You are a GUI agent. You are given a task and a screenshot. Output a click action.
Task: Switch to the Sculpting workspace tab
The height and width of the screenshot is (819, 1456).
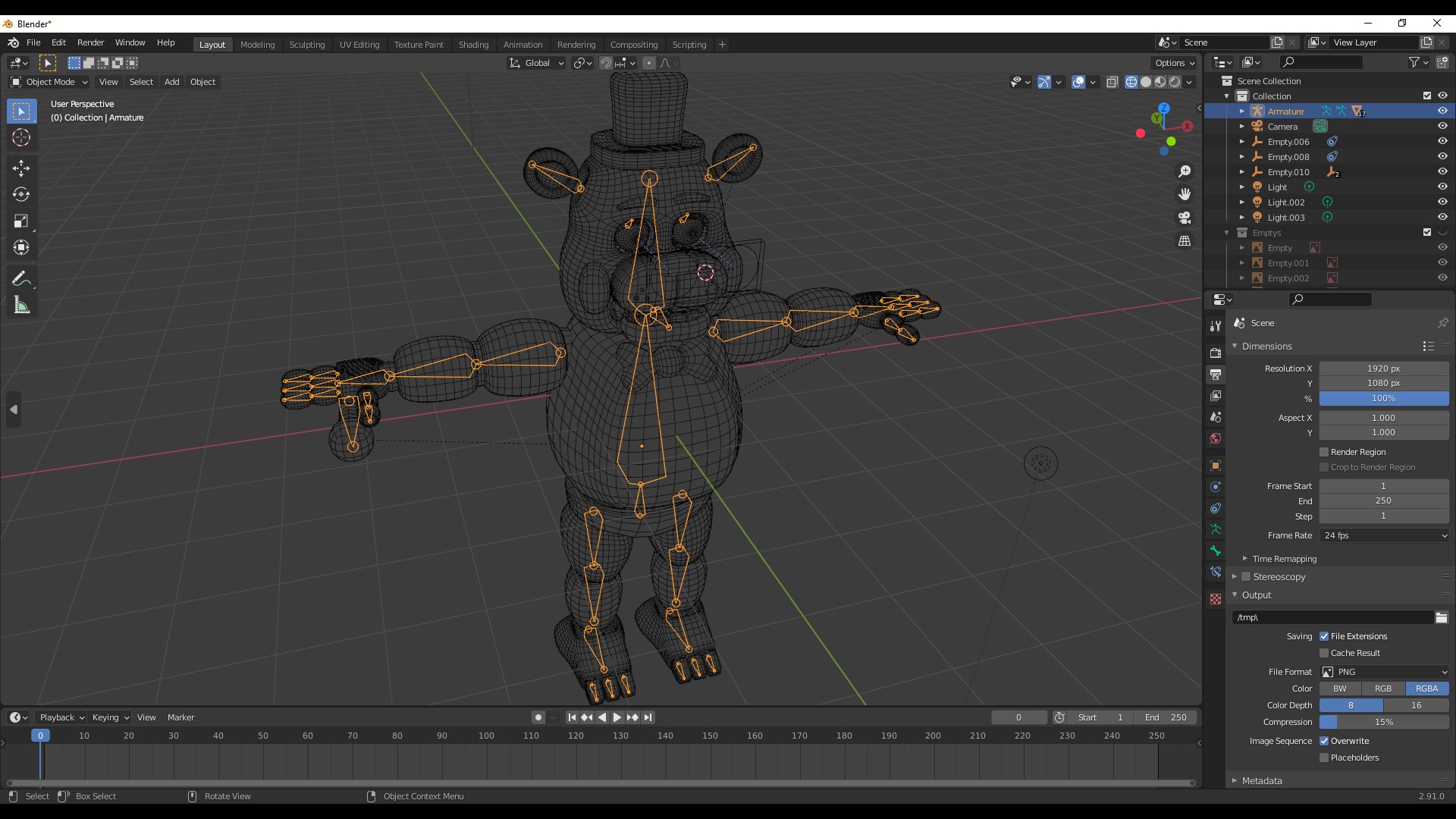tap(307, 45)
